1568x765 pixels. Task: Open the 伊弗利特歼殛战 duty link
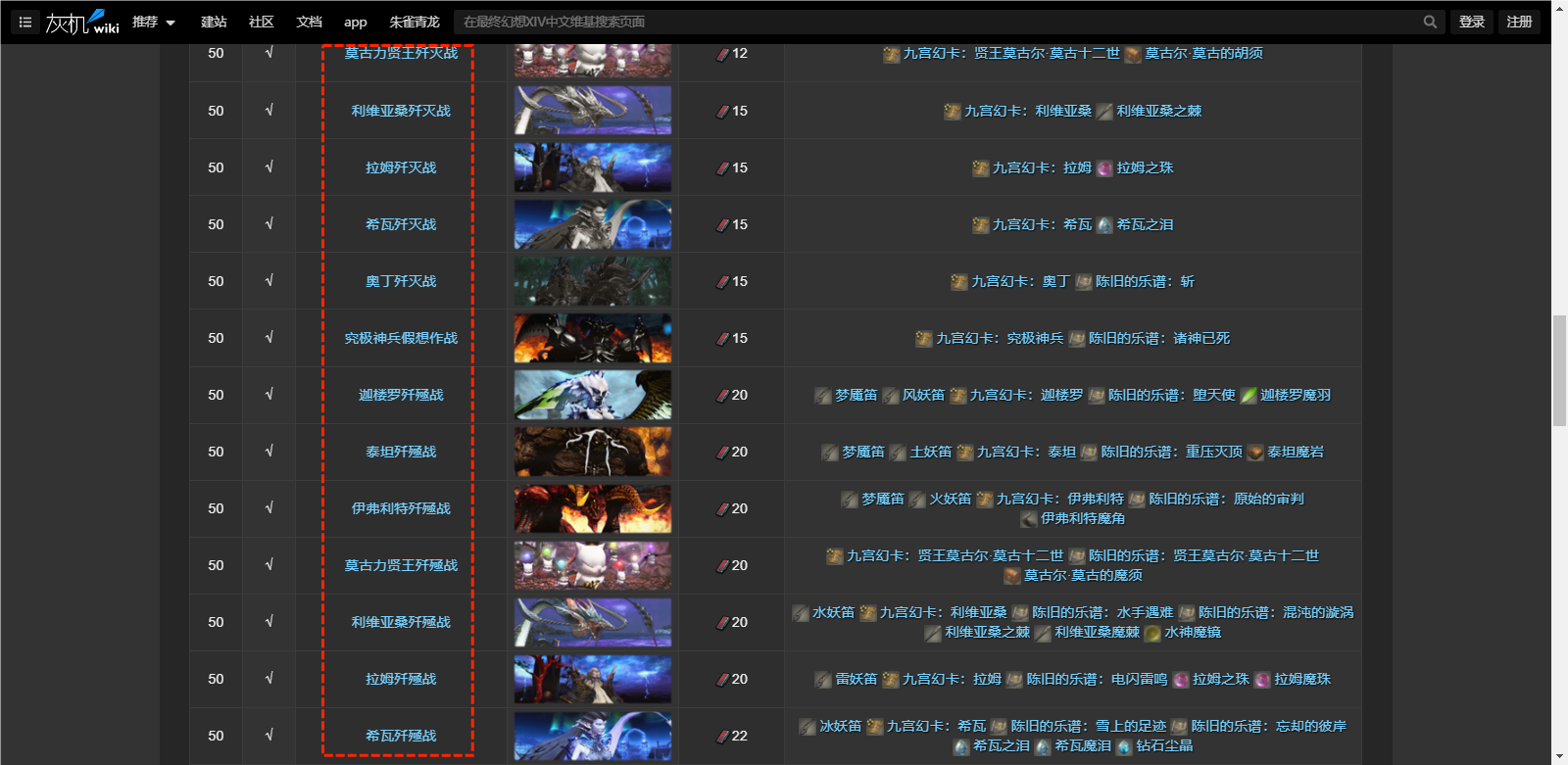(x=401, y=509)
